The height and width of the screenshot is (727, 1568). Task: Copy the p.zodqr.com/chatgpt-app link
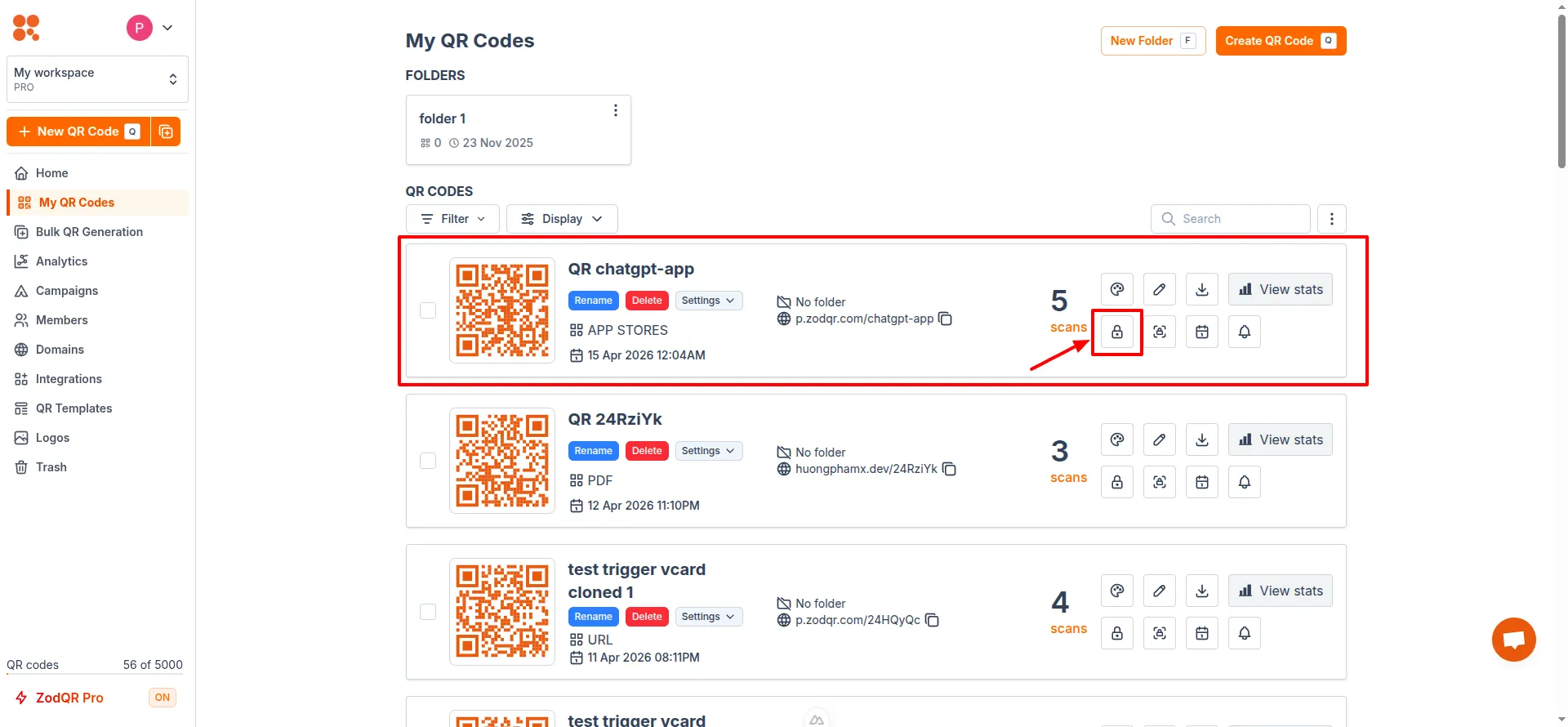click(x=946, y=319)
